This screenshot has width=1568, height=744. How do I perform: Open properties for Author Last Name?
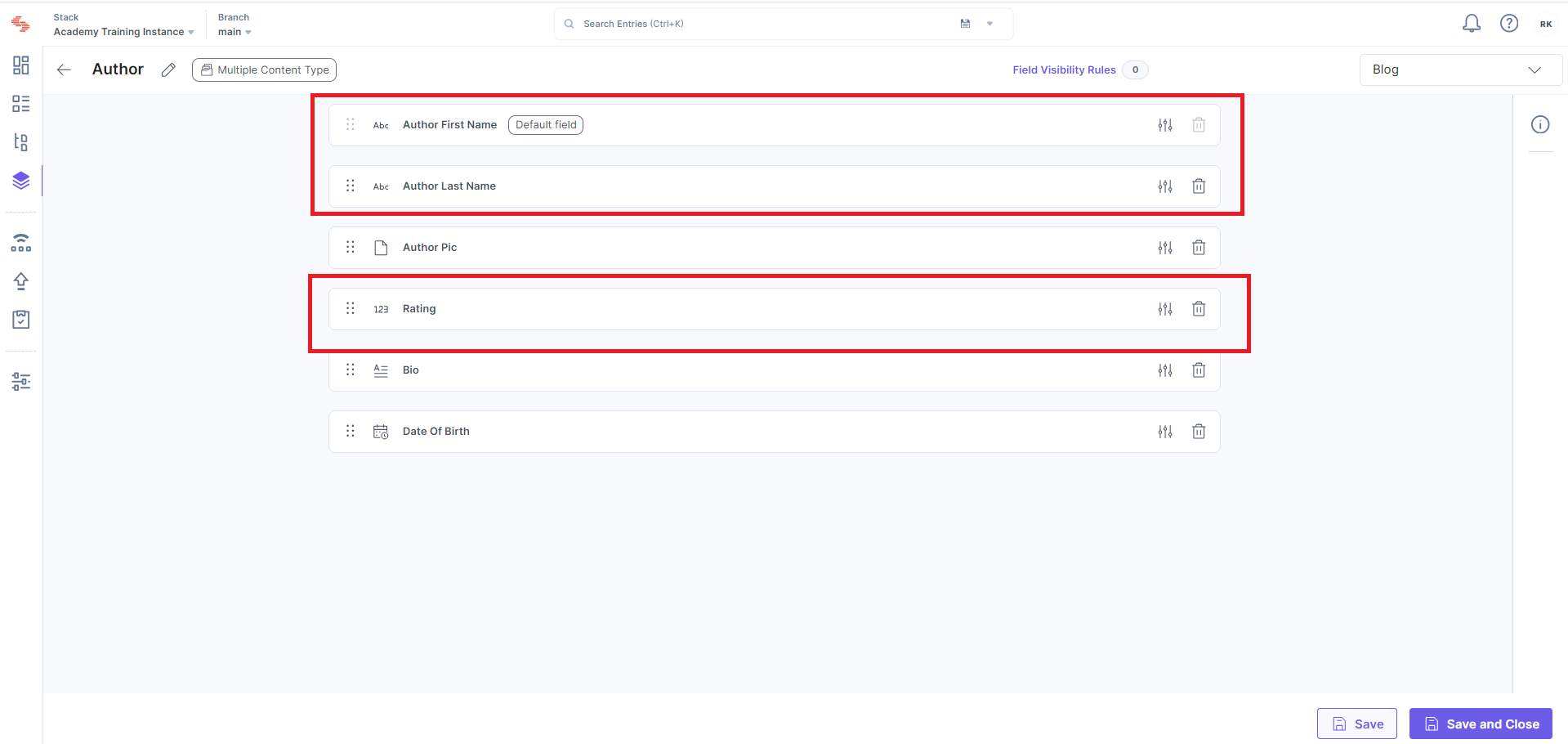point(1165,186)
